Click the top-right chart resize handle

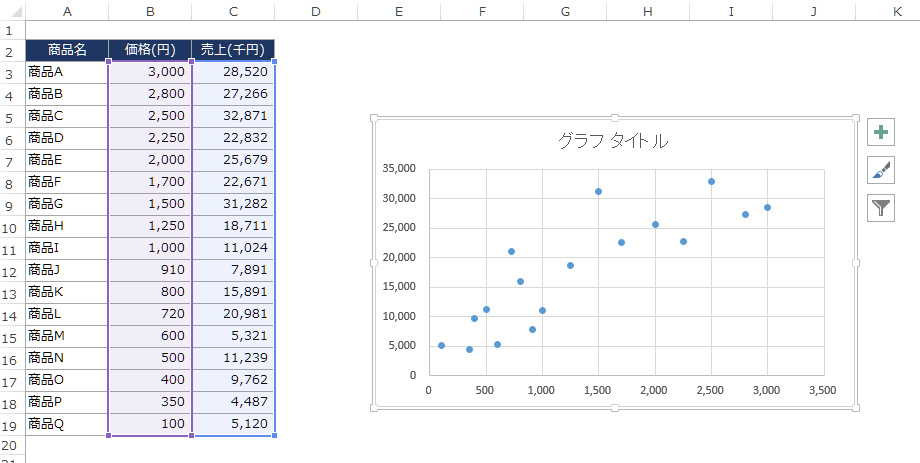click(856, 118)
